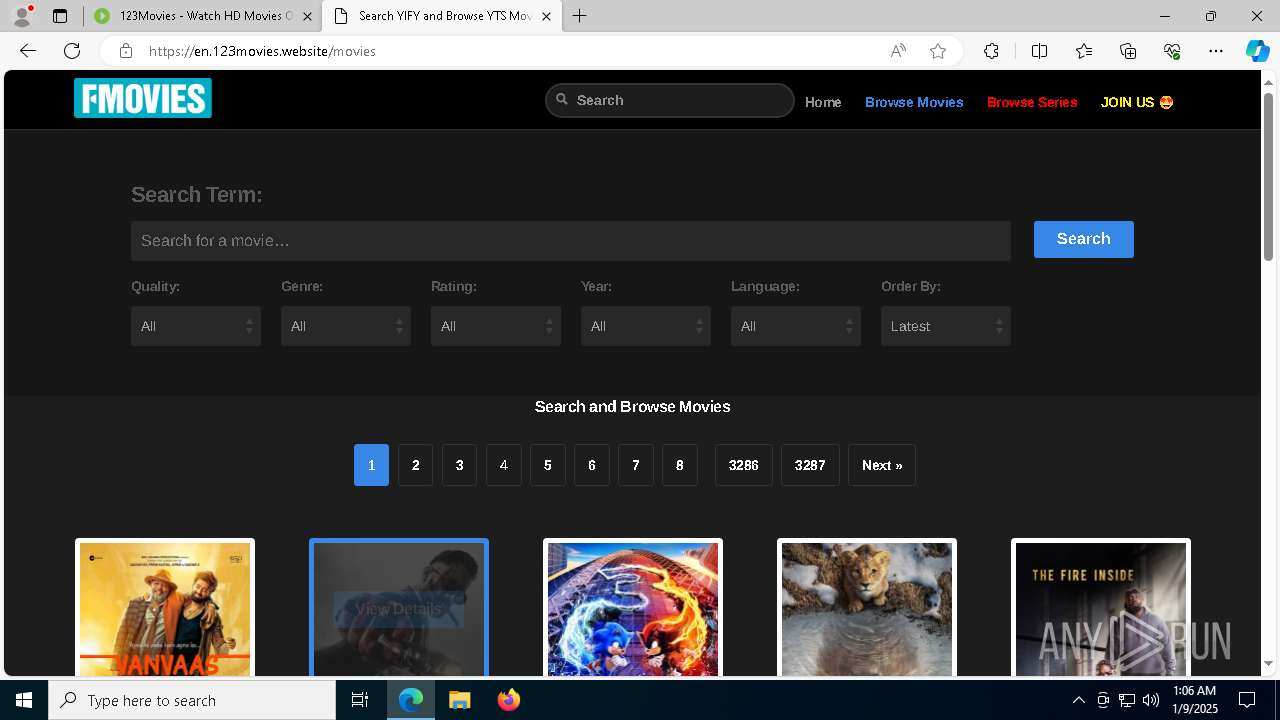Open a new tab with plus icon
Viewport: 1280px width, 720px height.
point(580,16)
